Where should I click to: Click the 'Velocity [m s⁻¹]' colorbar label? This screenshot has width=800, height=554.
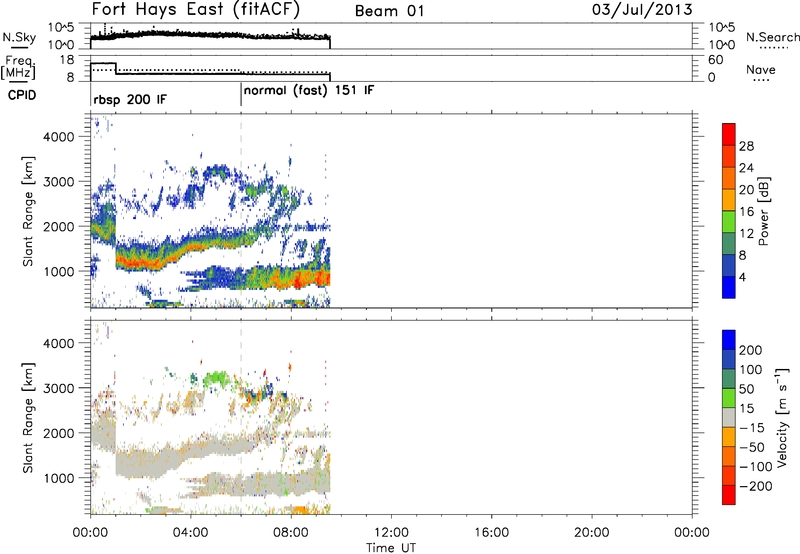click(x=782, y=417)
